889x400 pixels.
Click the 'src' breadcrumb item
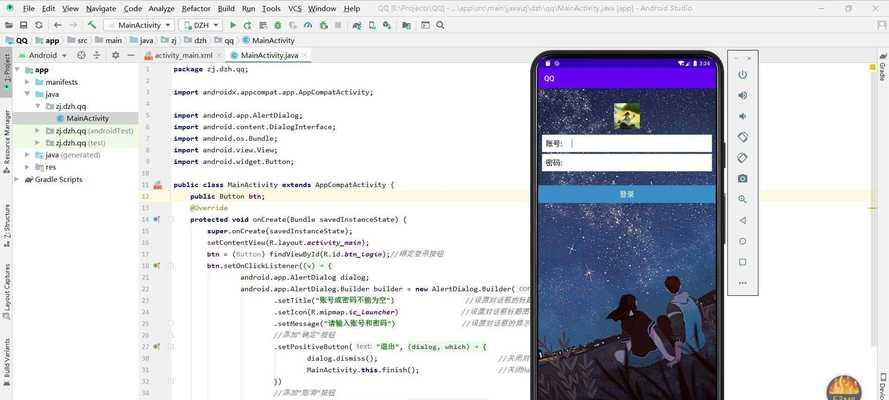(78, 41)
